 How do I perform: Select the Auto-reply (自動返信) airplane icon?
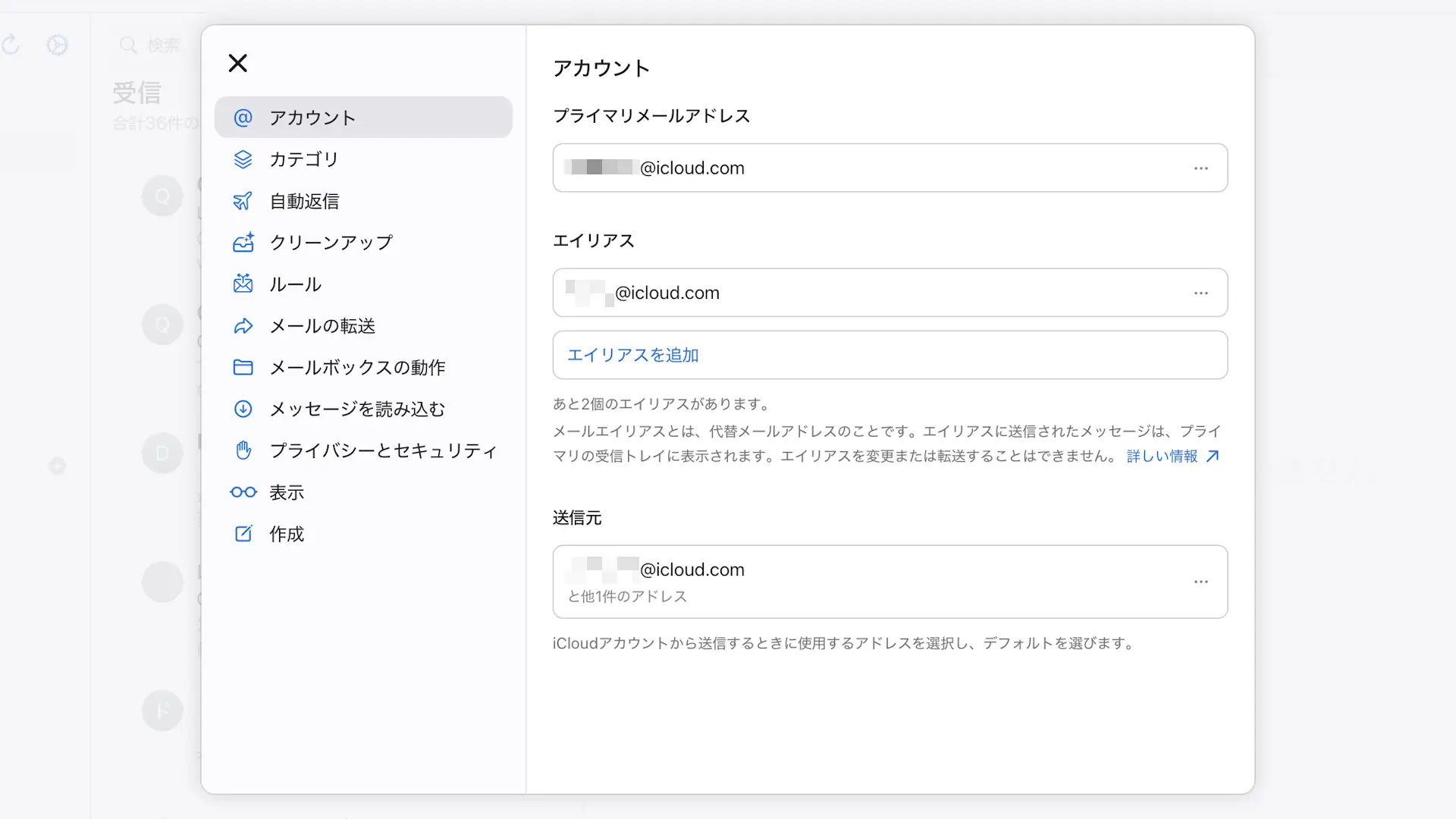pos(243,201)
